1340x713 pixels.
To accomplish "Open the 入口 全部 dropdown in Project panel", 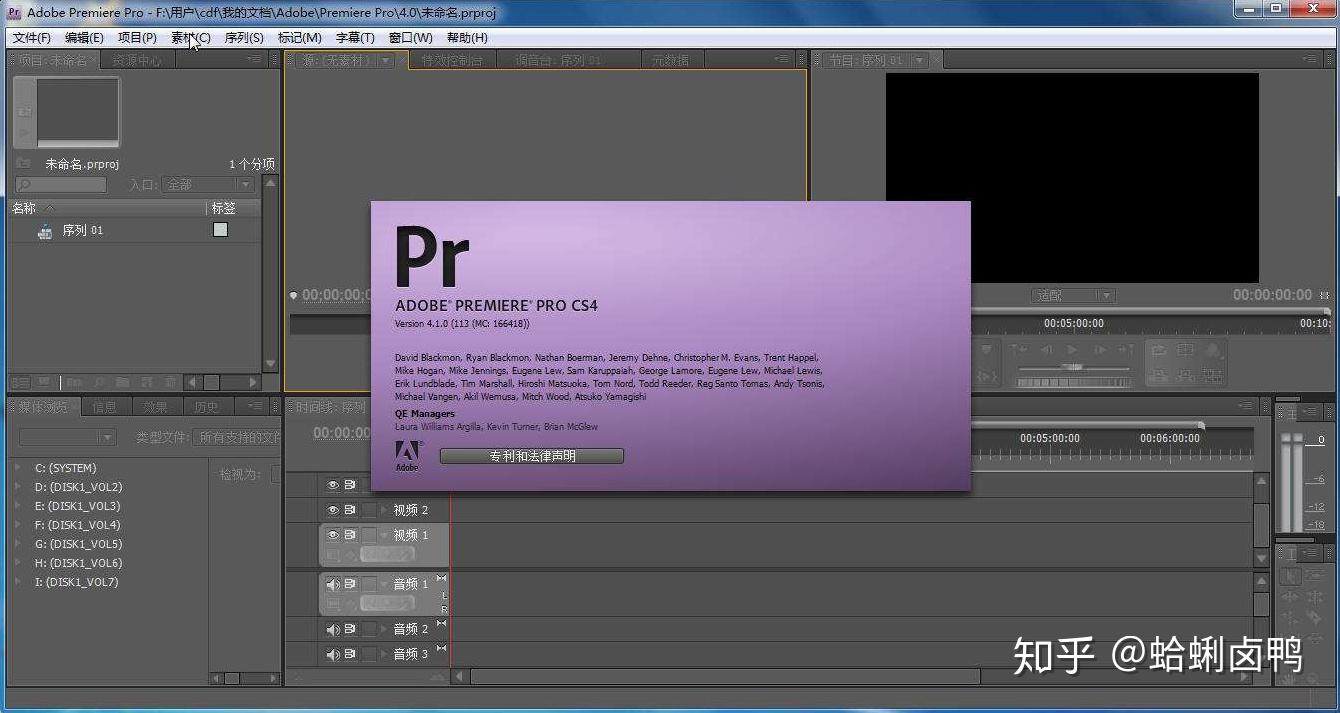I will 208,185.
